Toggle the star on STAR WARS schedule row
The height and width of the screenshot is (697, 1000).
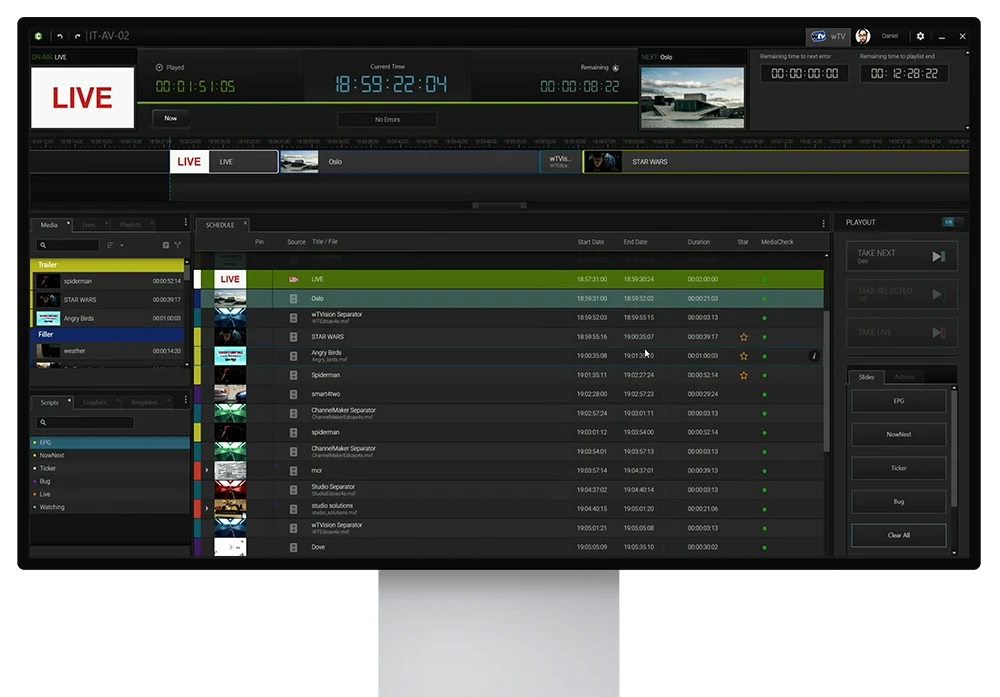tap(744, 337)
